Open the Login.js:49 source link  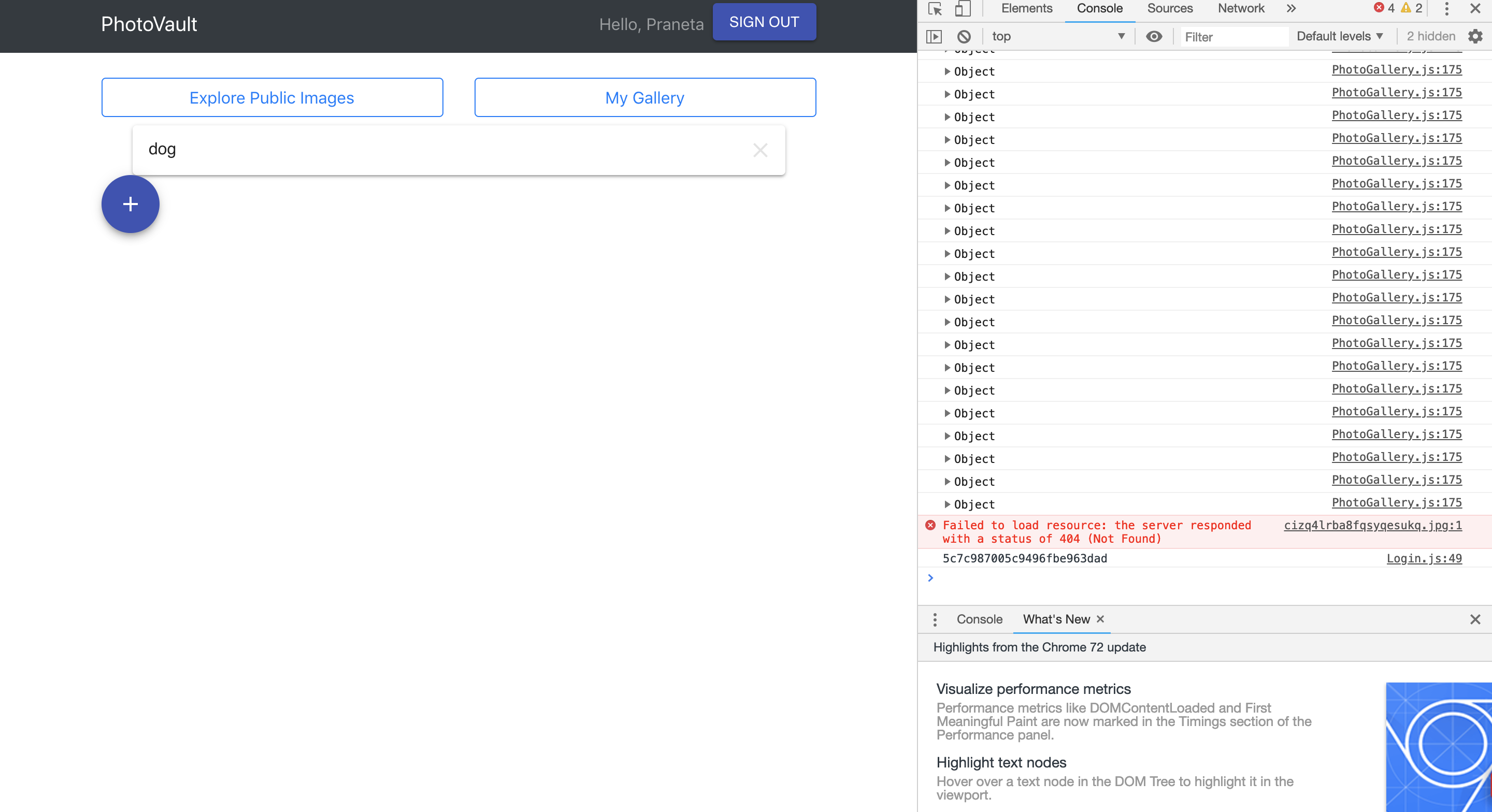point(1424,558)
